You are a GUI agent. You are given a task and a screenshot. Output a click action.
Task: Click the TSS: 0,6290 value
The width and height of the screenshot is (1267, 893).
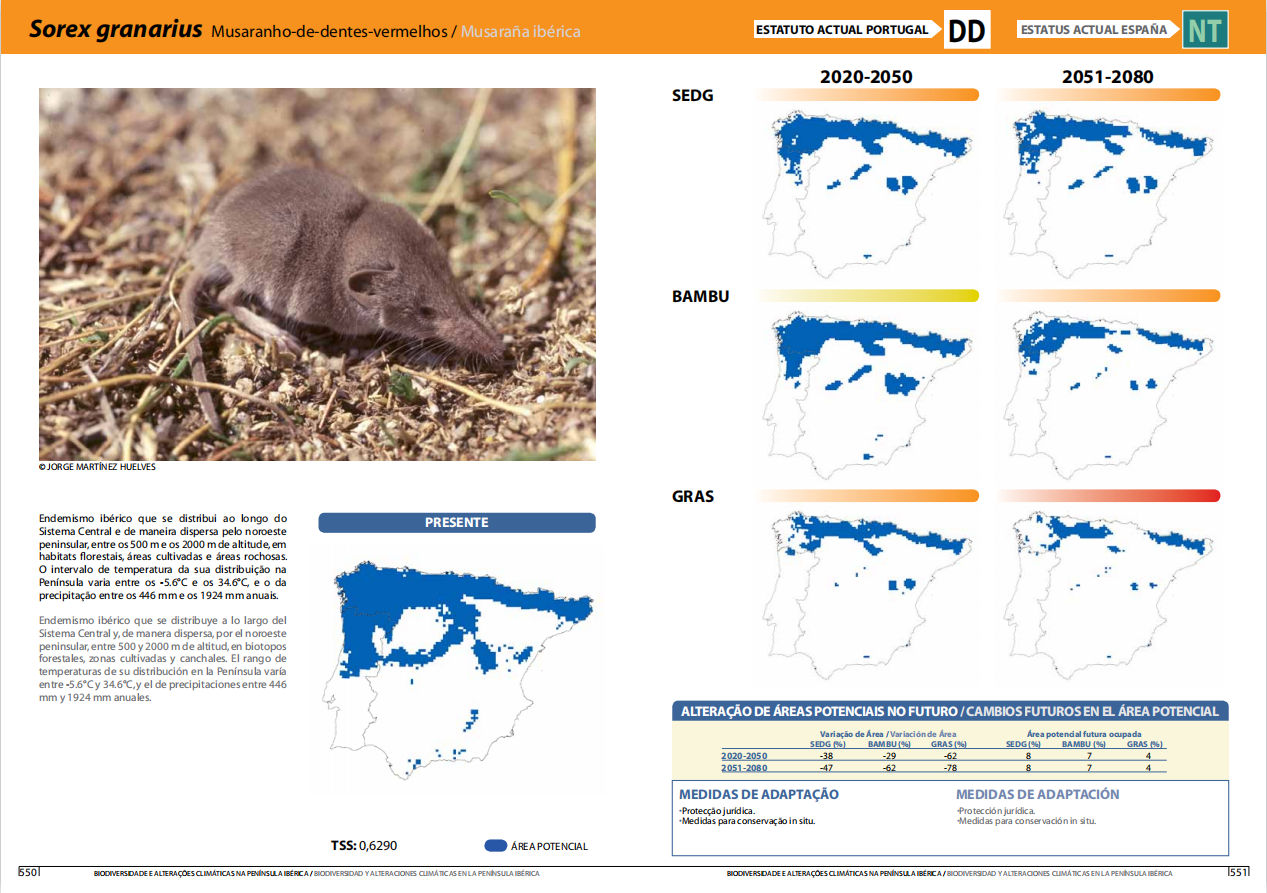(364, 846)
